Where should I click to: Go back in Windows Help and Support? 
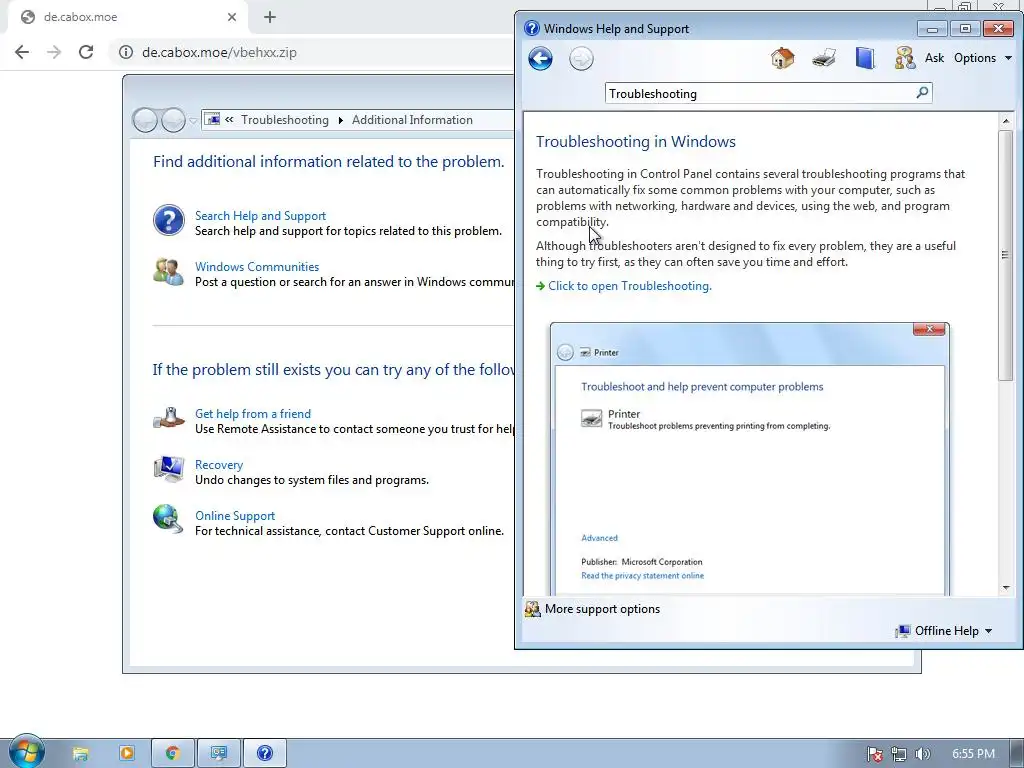[x=540, y=59]
